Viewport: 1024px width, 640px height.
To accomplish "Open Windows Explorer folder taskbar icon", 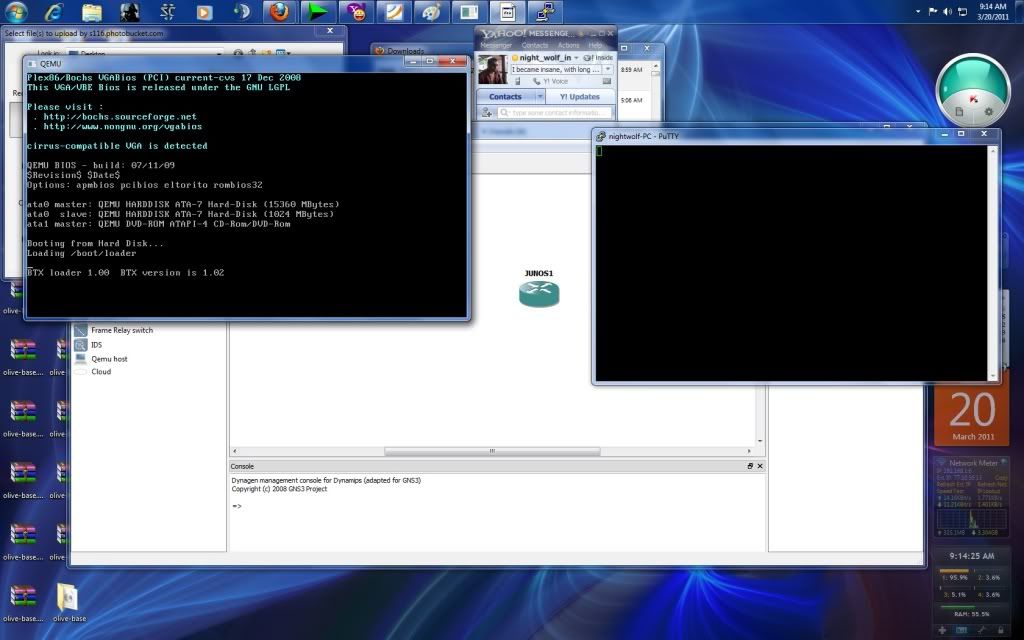I will tap(92, 12).
